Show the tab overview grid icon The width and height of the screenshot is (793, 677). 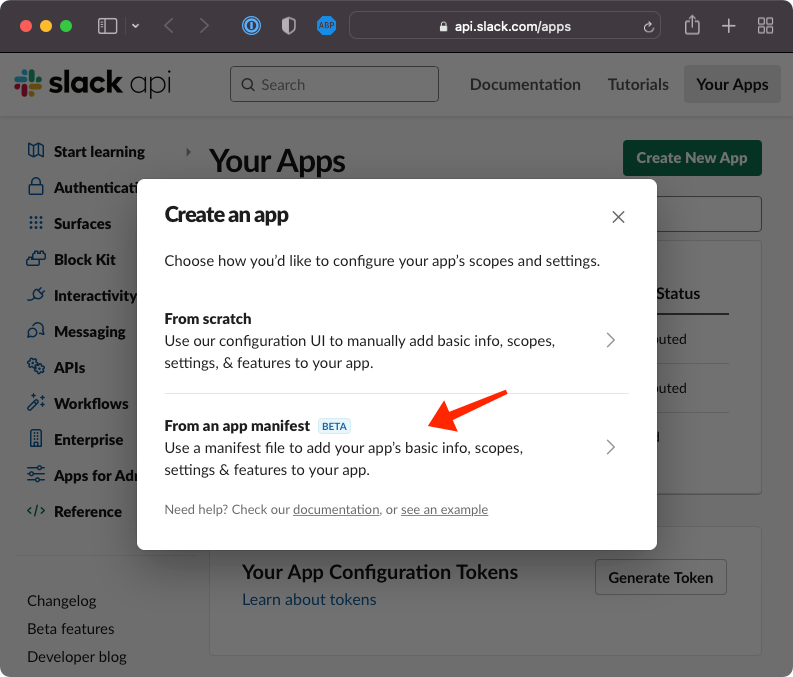765,26
